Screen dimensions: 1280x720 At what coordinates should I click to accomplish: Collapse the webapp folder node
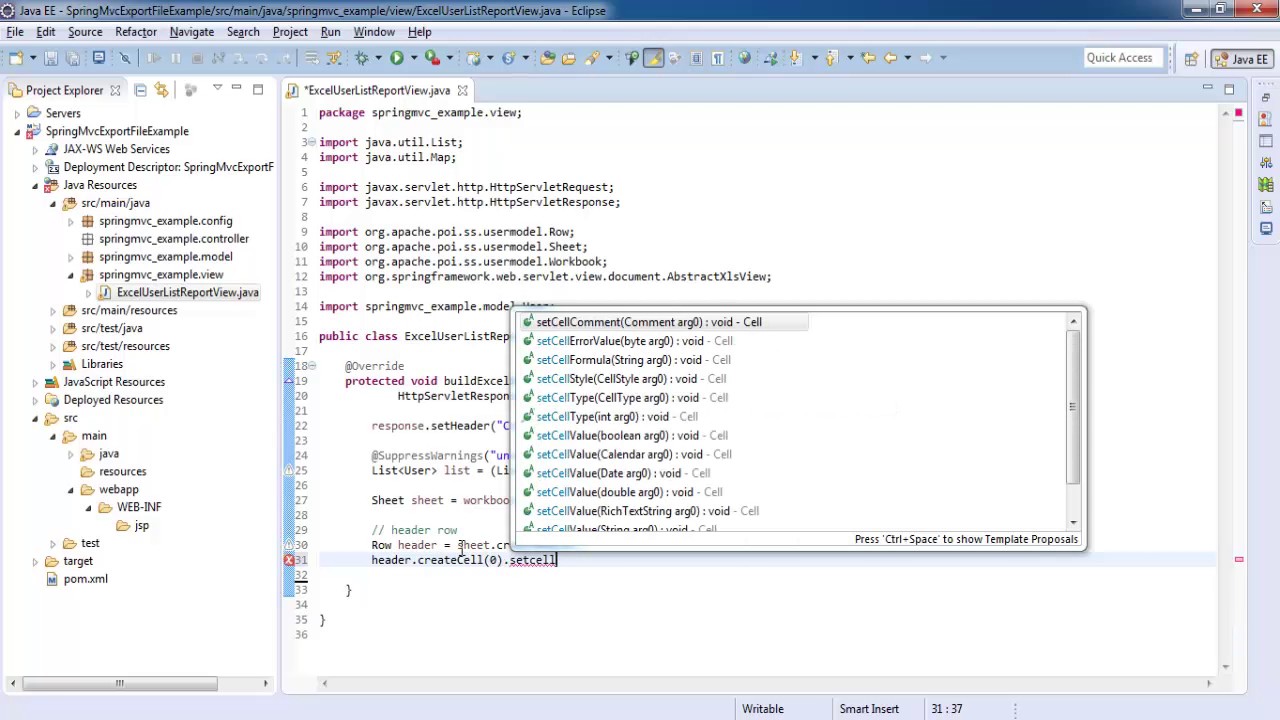tap(71, 490)
